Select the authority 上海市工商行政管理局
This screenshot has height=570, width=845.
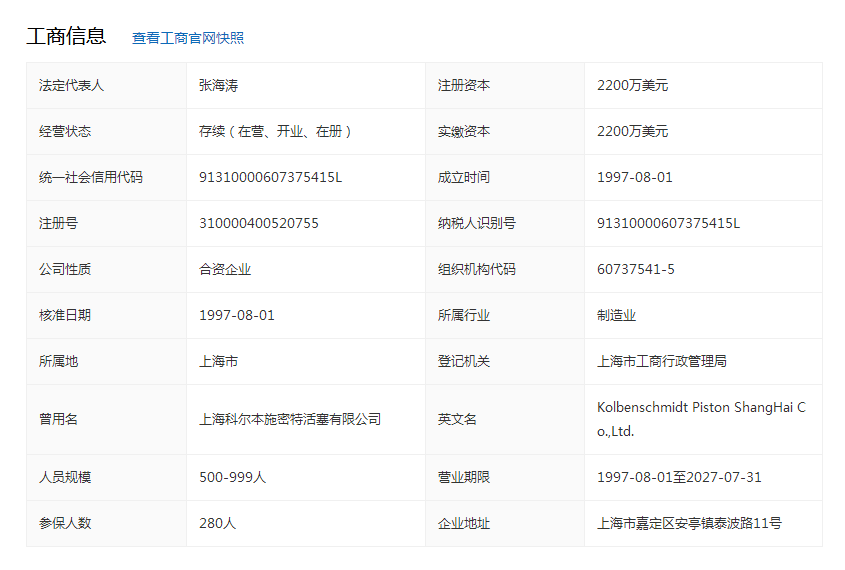pos(662,362)
